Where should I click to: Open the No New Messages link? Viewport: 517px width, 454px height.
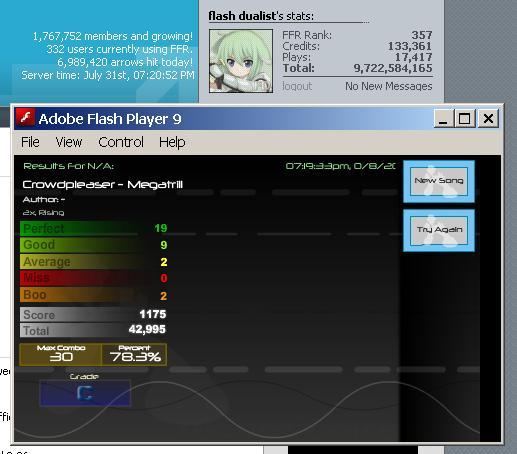388,86
